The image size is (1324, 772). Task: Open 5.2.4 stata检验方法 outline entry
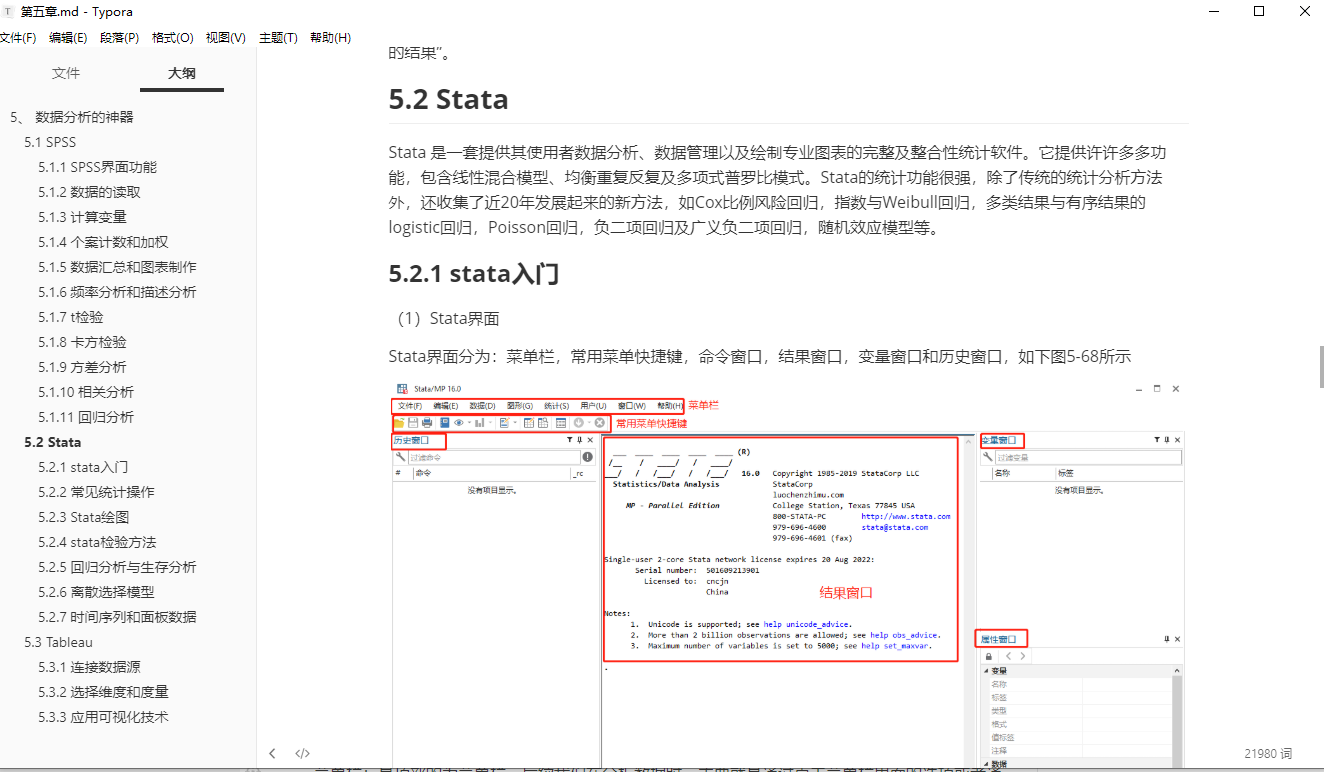(98, 542)
